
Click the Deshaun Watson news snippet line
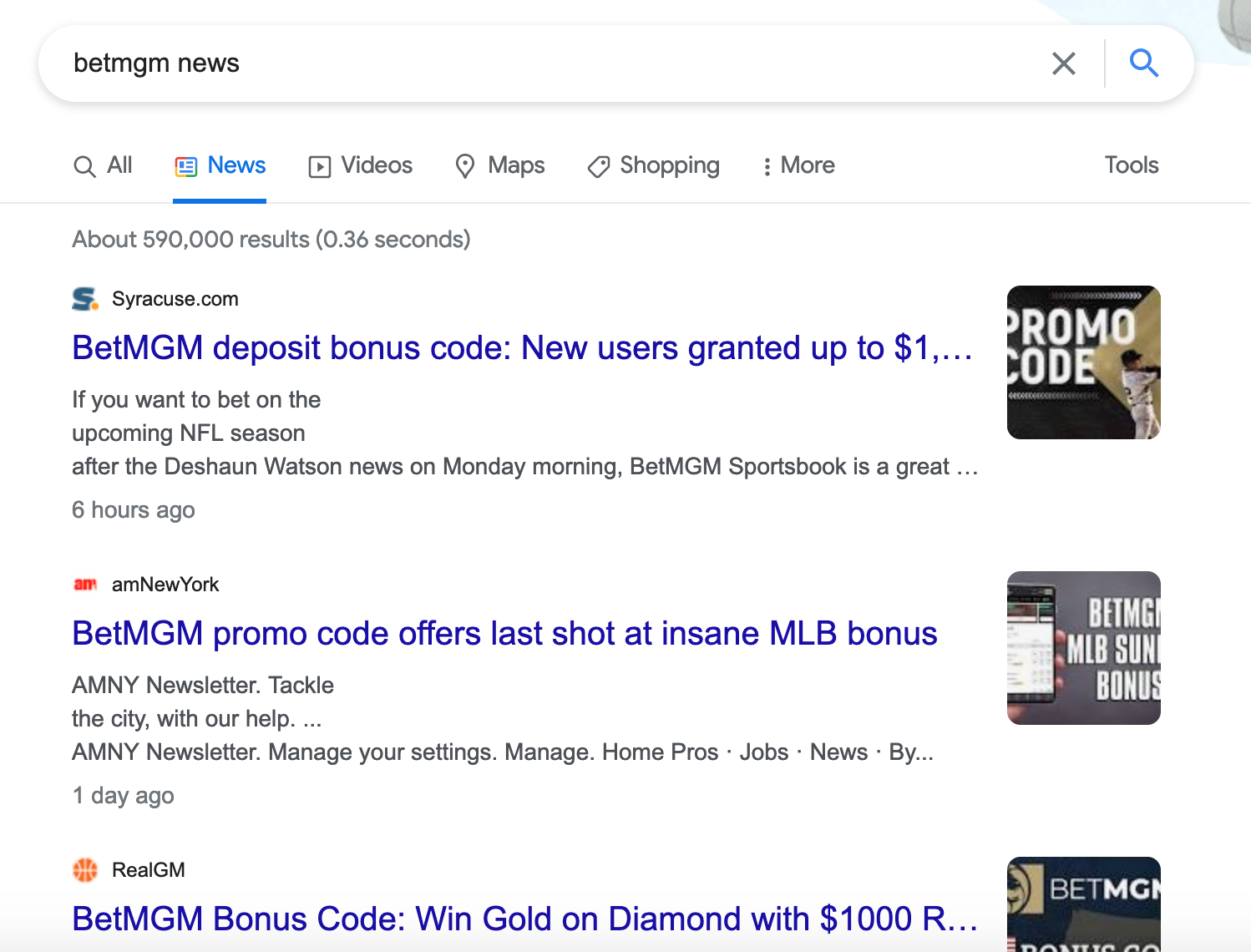coord(524,467)
